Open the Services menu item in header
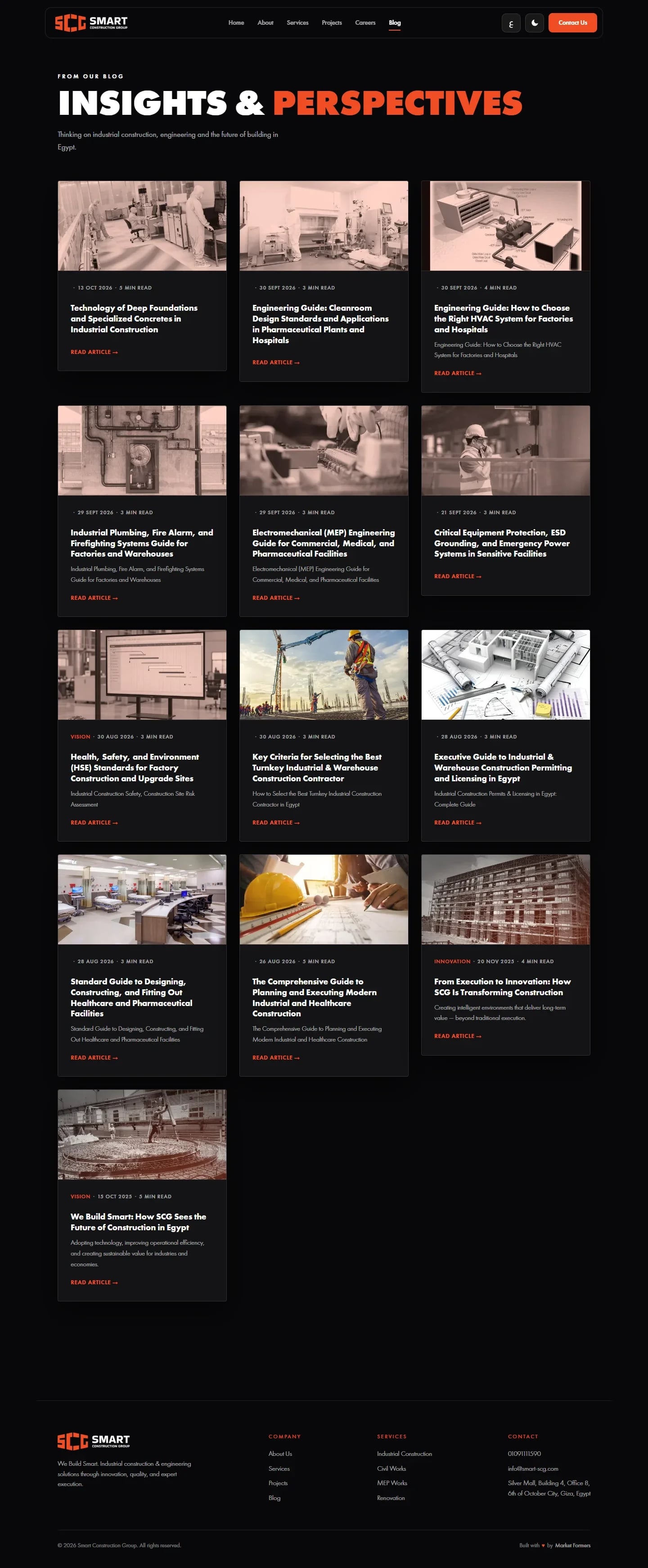This screenshot has height=1568, width=648. [297, 23]
